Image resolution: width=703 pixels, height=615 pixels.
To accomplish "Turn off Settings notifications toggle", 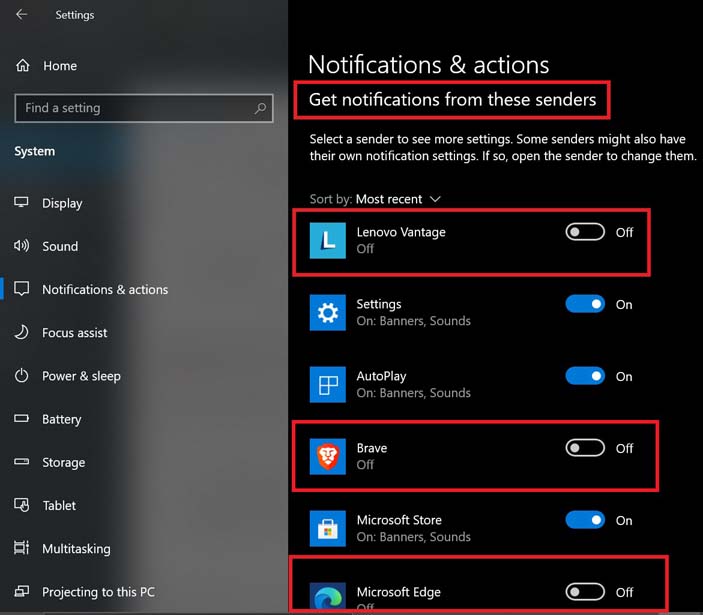I will 585,304.
